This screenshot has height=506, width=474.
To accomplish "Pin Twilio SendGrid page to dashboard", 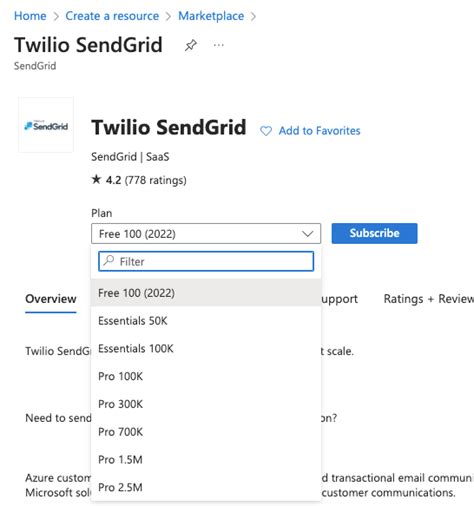I will pyautogui.click(x=191, y=45).
